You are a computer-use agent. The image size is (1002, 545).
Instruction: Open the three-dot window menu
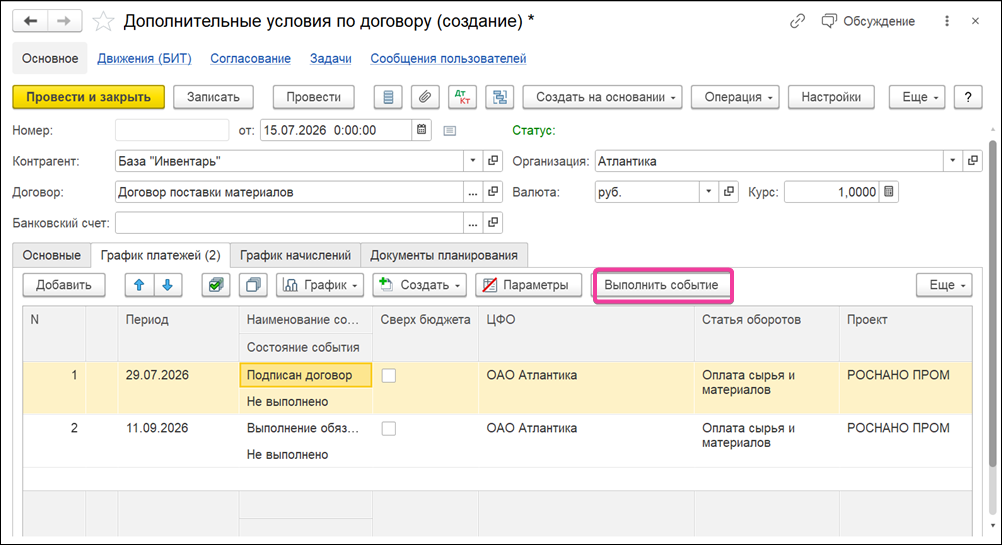947,21
